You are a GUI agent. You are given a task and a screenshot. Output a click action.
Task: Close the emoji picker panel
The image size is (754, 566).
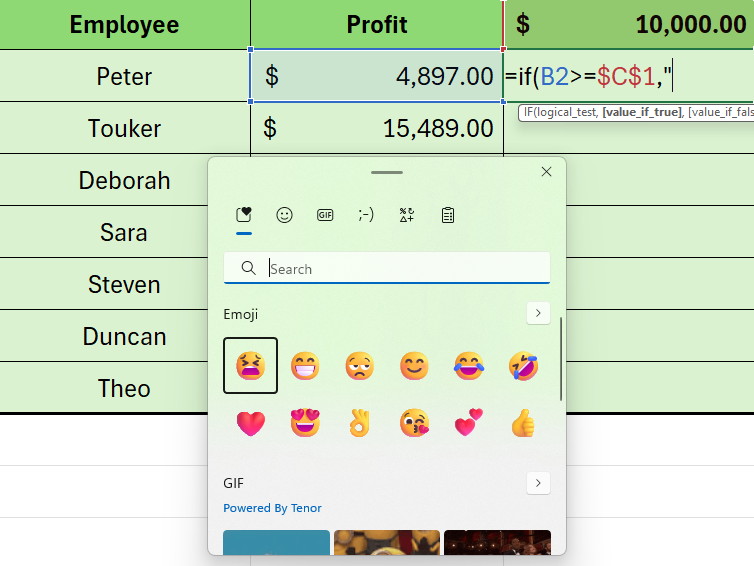pos(546,172)
